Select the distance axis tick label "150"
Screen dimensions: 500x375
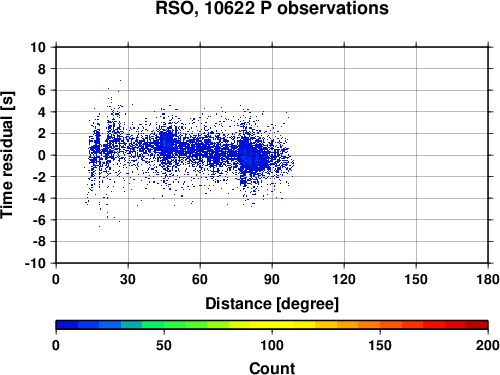tap(416, 279)
